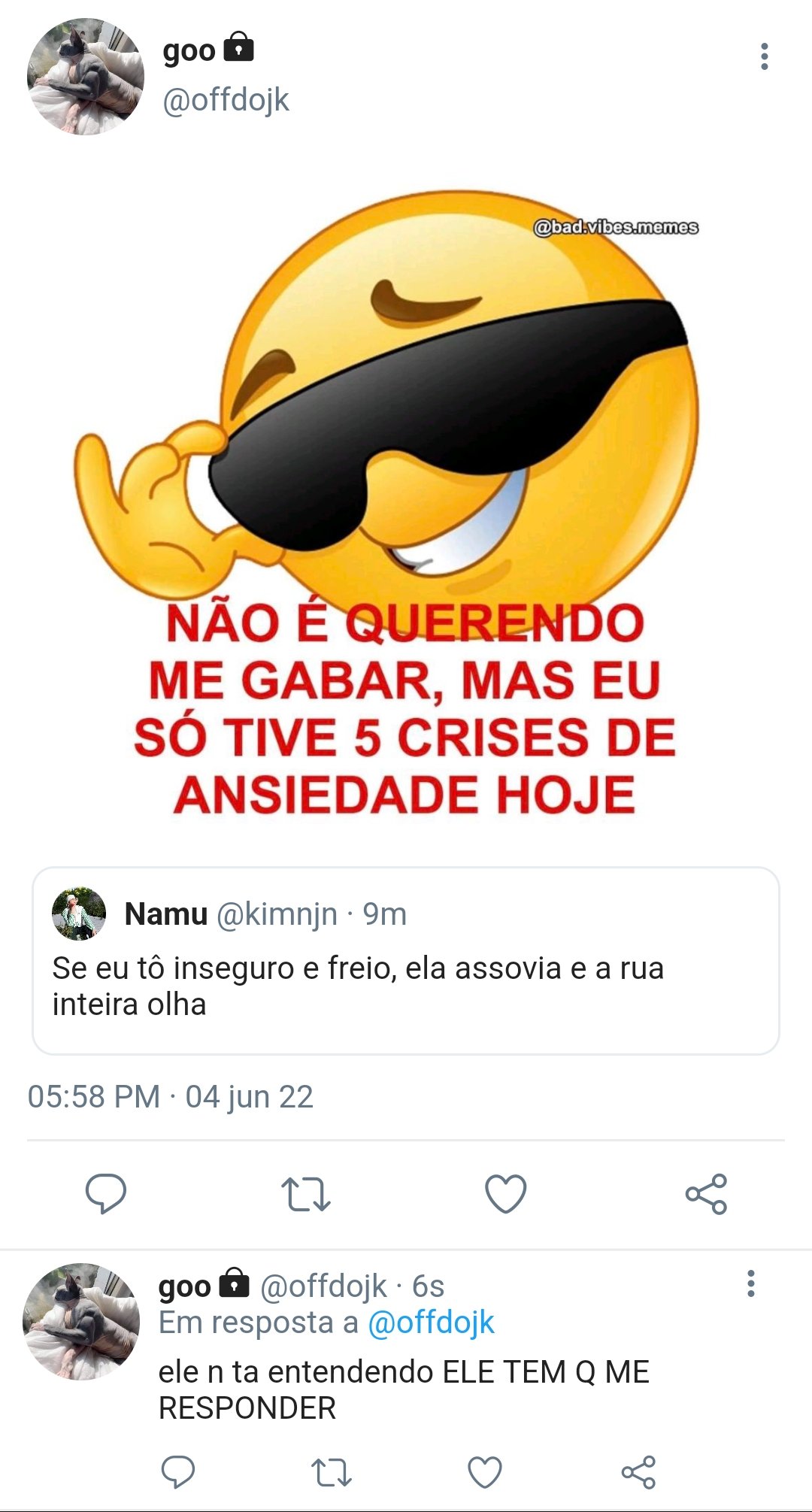812x1512 pixels.
Task: Tap the @kimnjn handle in quoted tweet
Action: pyautogui.click(x=277, y=915)
